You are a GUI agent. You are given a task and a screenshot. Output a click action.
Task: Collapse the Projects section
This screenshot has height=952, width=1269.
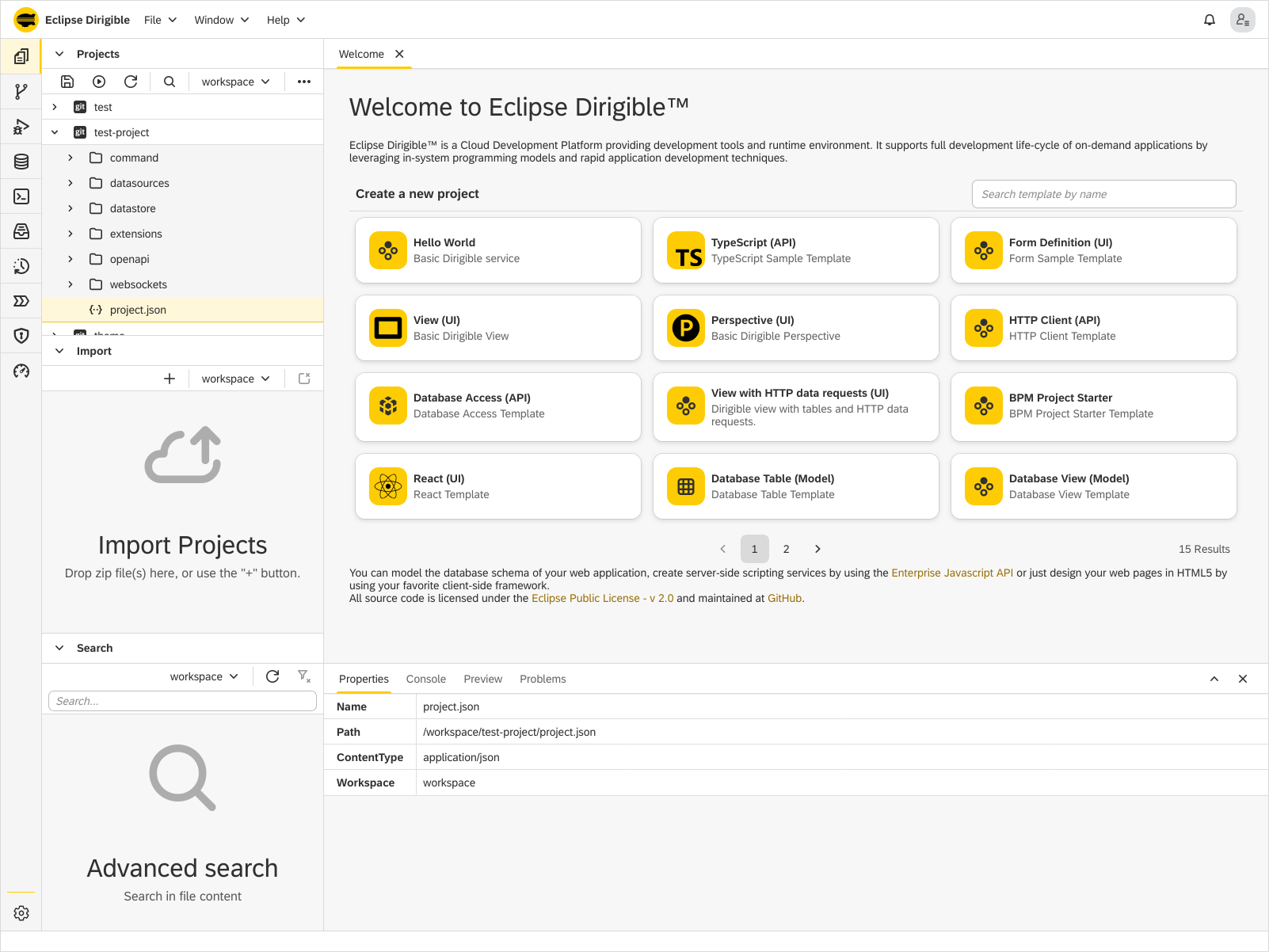click(x=59, y=54)
